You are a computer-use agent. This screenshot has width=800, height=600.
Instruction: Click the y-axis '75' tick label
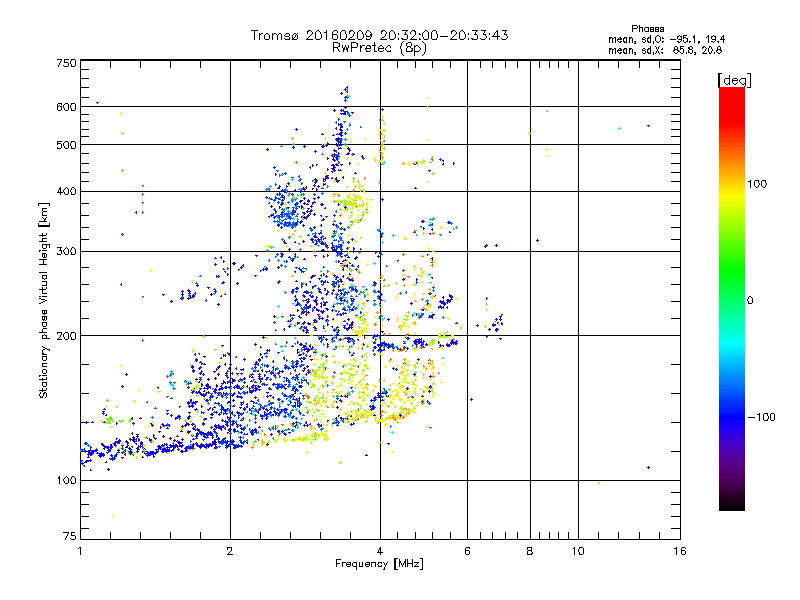[x=70, y=536]
